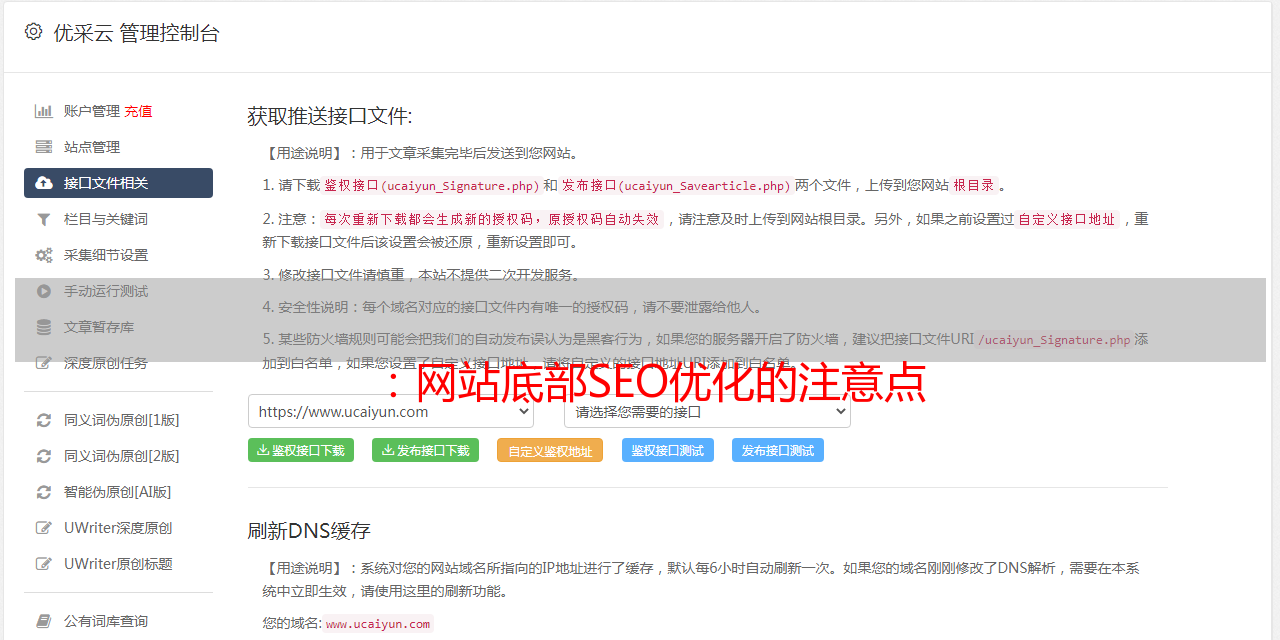This screenshot has width=1280, height=640.
Task: Open UWriter深度原创
Action: pos(118,528)
